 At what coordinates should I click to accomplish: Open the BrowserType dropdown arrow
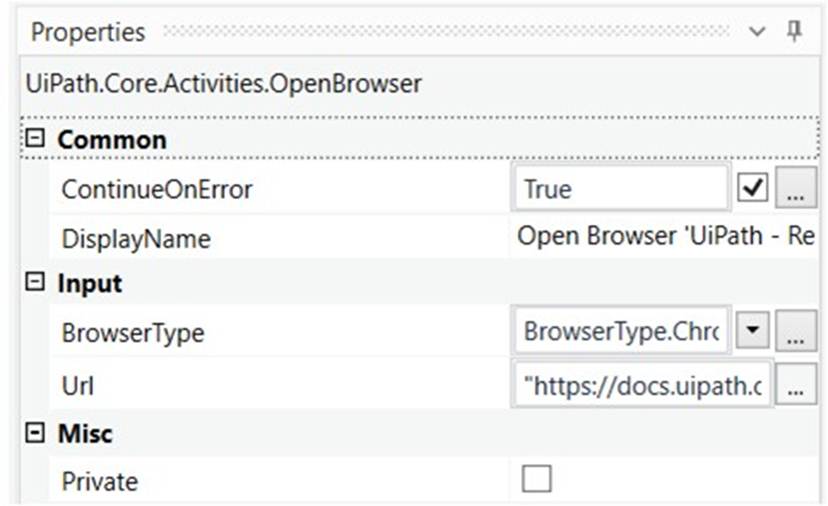coord(752,331)
